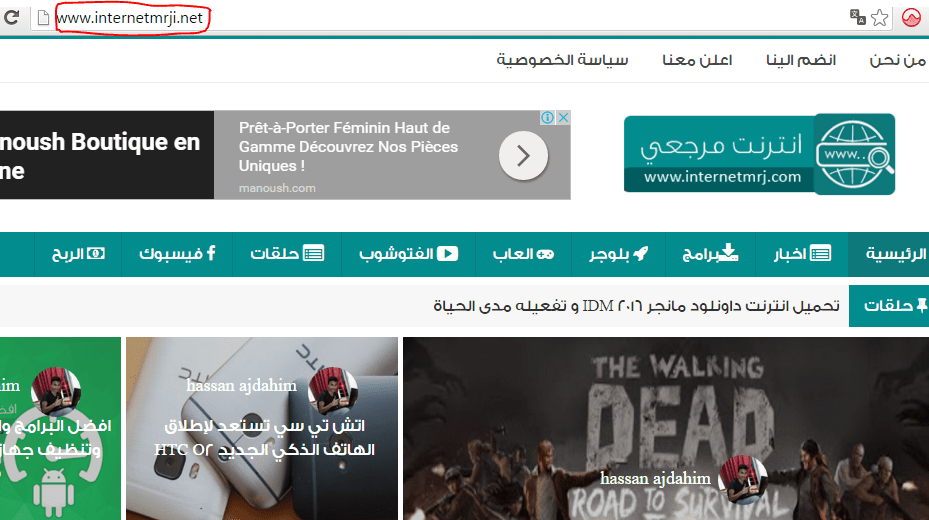Click the page document icon in address bar
The width and height of the screenshot is (929, 520).
click(x=43, y=18)
